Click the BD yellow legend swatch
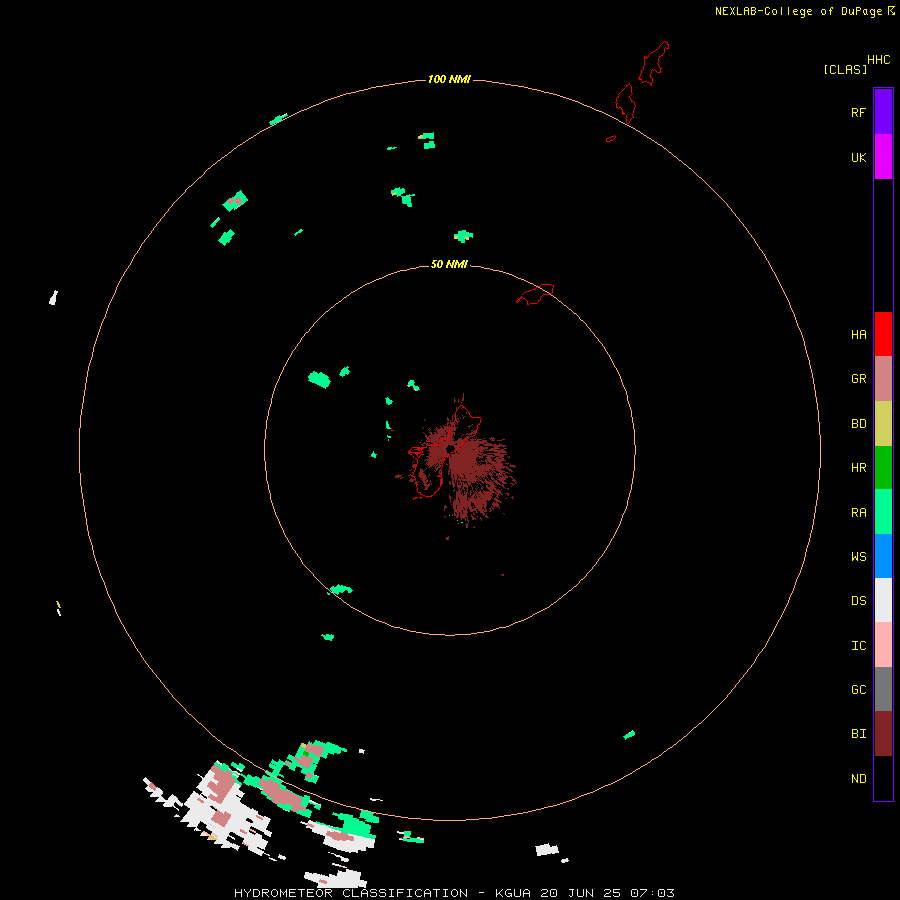 [883, 424]
